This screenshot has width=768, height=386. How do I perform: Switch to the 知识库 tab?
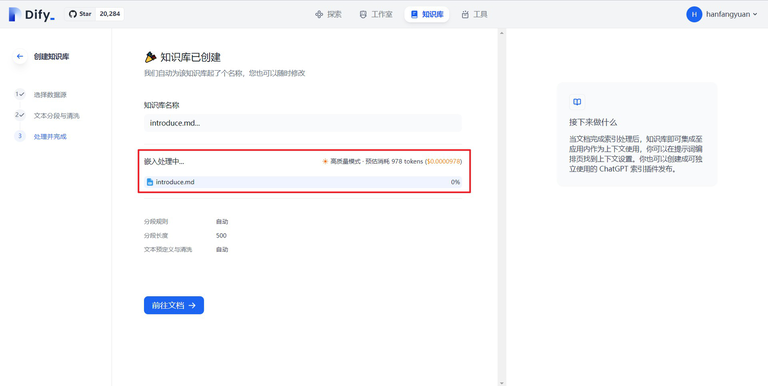(427, 14)
